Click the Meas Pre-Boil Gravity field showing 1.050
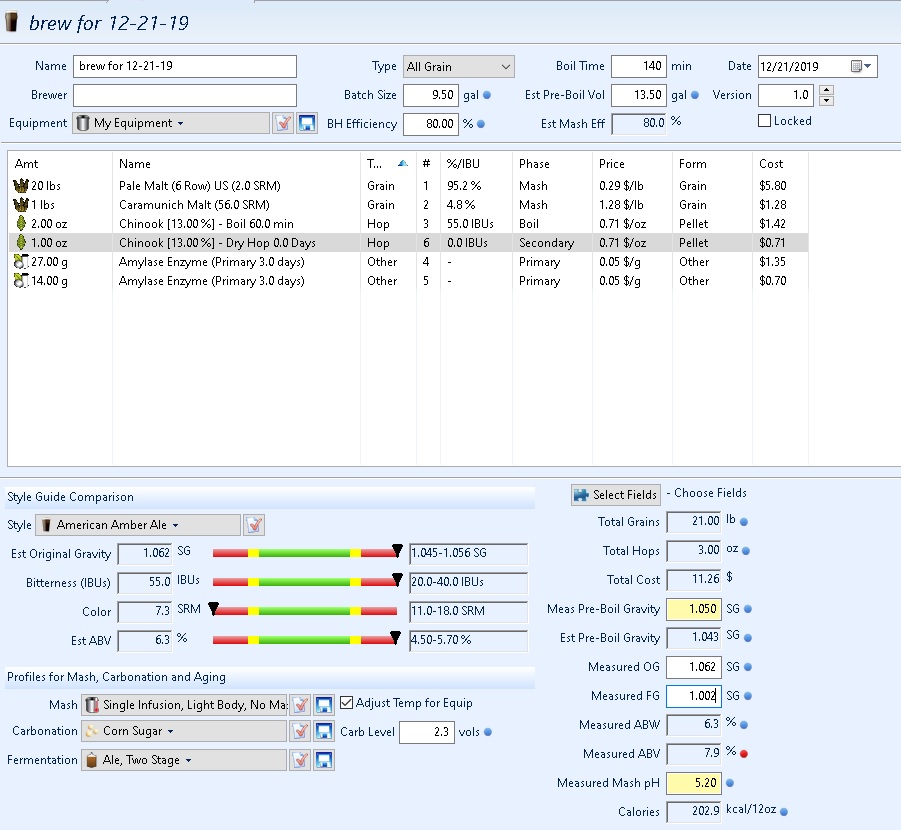901x830 pixels. [x=694, y=609]
